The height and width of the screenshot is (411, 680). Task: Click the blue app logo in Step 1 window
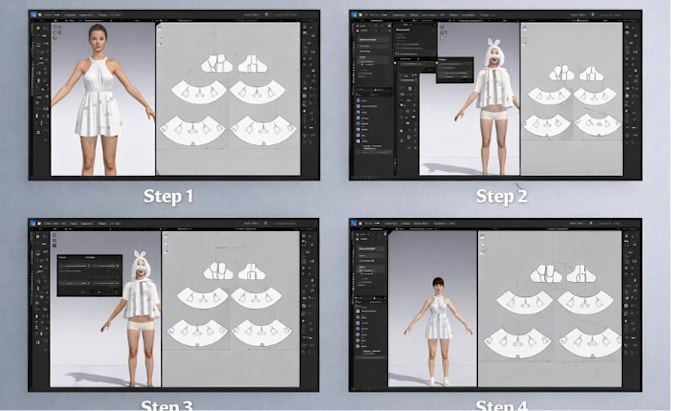(x=33, y=14)
